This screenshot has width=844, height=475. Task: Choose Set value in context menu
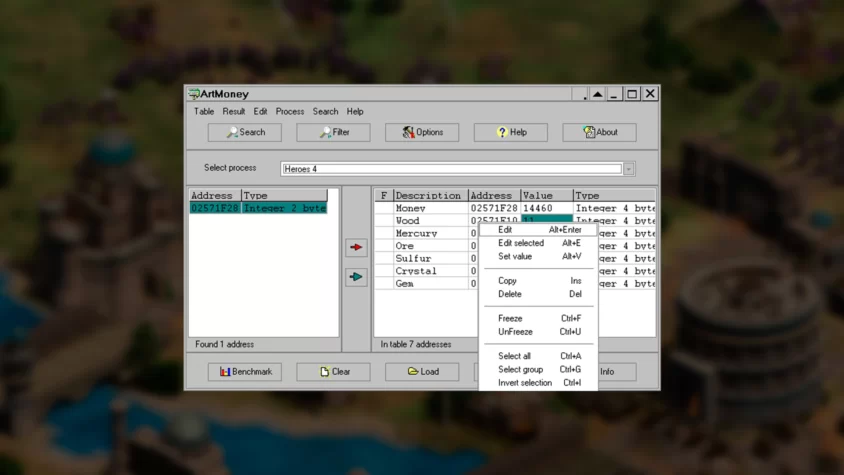538,257
